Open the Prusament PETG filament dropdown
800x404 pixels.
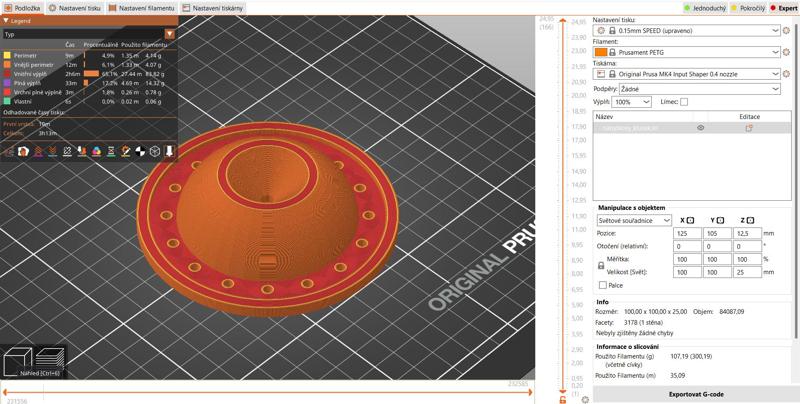pyautogui.click(x=687, y=52)
